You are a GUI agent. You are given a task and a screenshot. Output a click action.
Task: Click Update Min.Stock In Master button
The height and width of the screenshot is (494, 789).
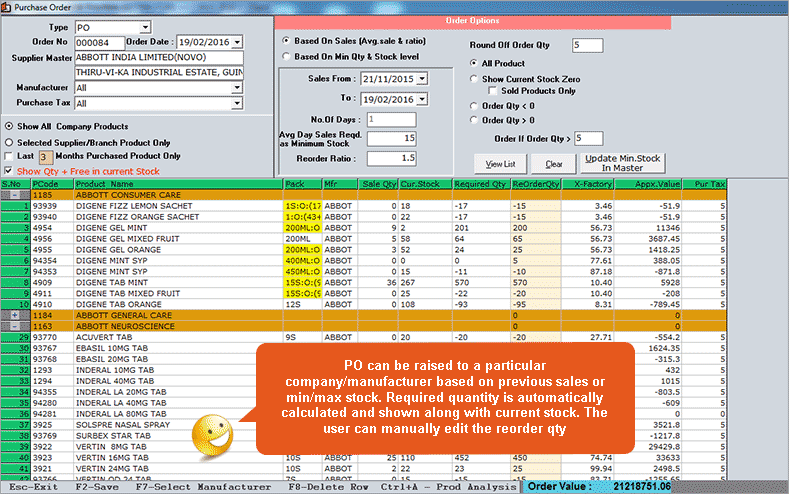[622, 163]
